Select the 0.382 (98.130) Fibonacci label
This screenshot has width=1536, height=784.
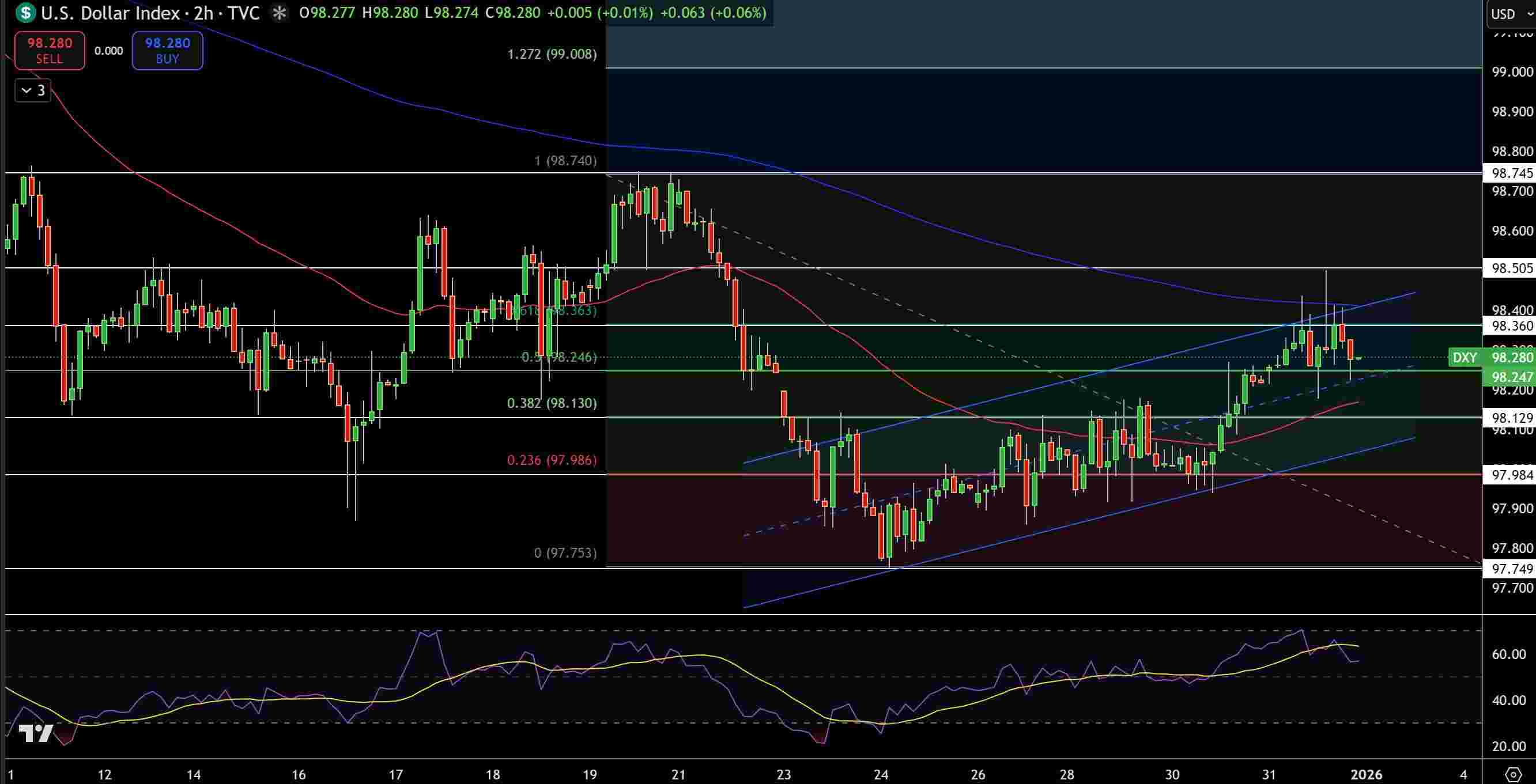coord(552,403)
